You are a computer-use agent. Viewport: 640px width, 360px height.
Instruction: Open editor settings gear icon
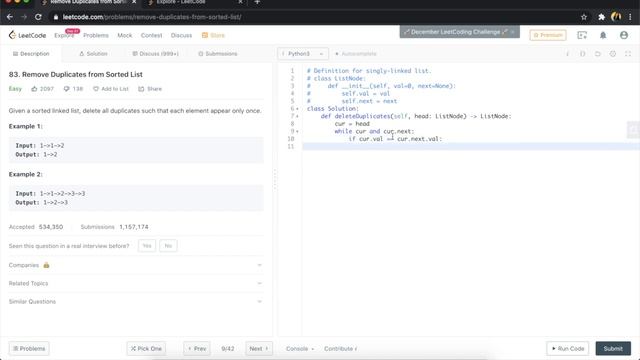[x=613, y=54]
